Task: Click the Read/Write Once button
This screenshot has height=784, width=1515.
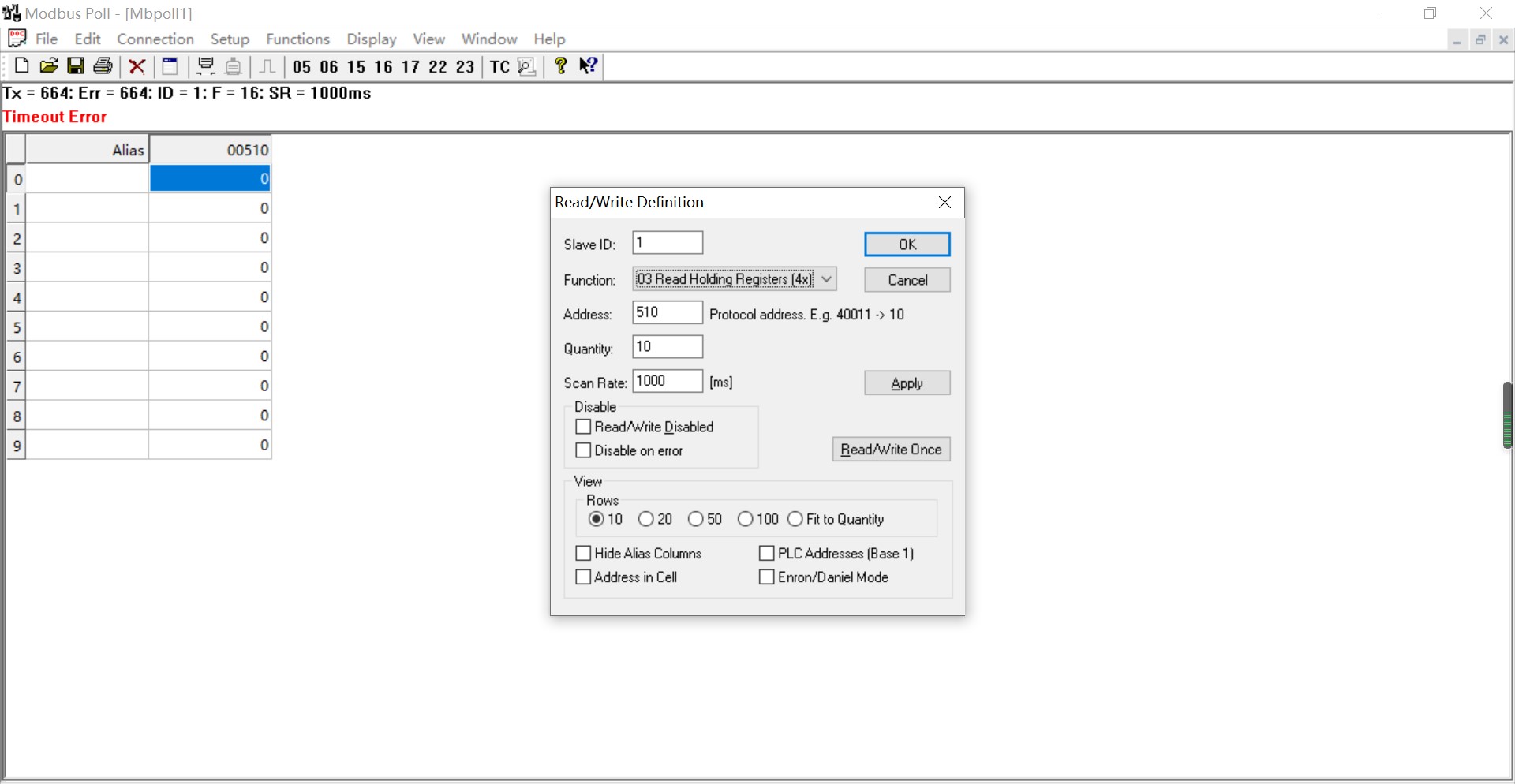Action: point(891,450)
